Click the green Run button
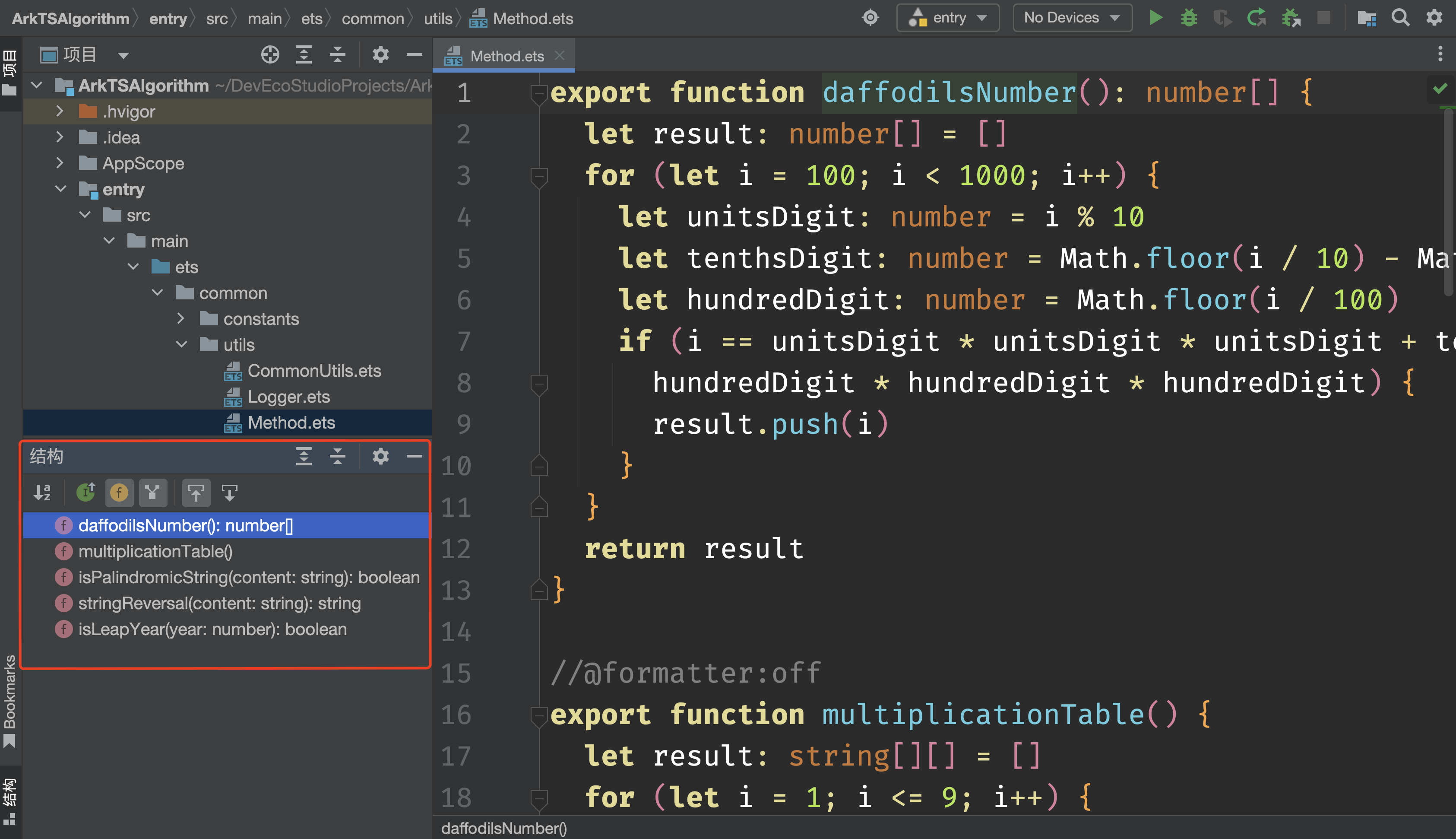 (x=1155, y=18)
